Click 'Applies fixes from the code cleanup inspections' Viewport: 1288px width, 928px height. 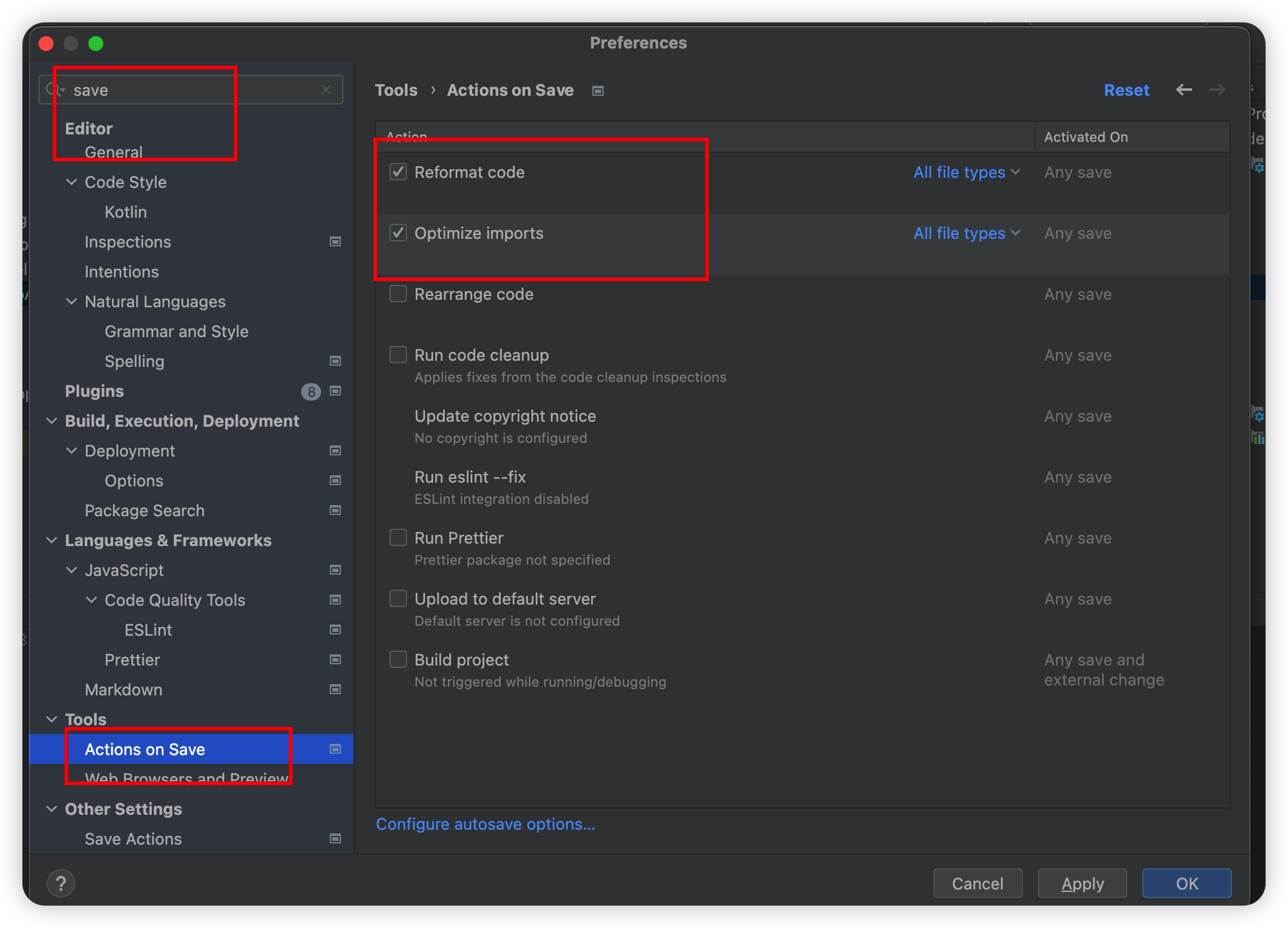[570, 377]
